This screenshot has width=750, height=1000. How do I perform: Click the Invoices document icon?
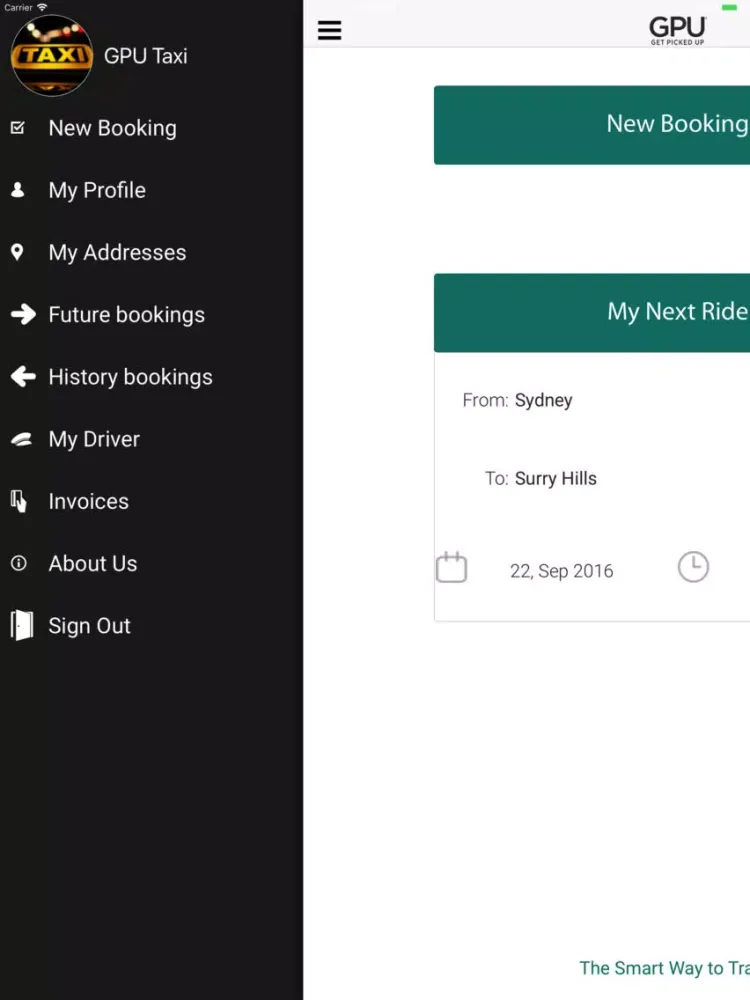point(18,501)
